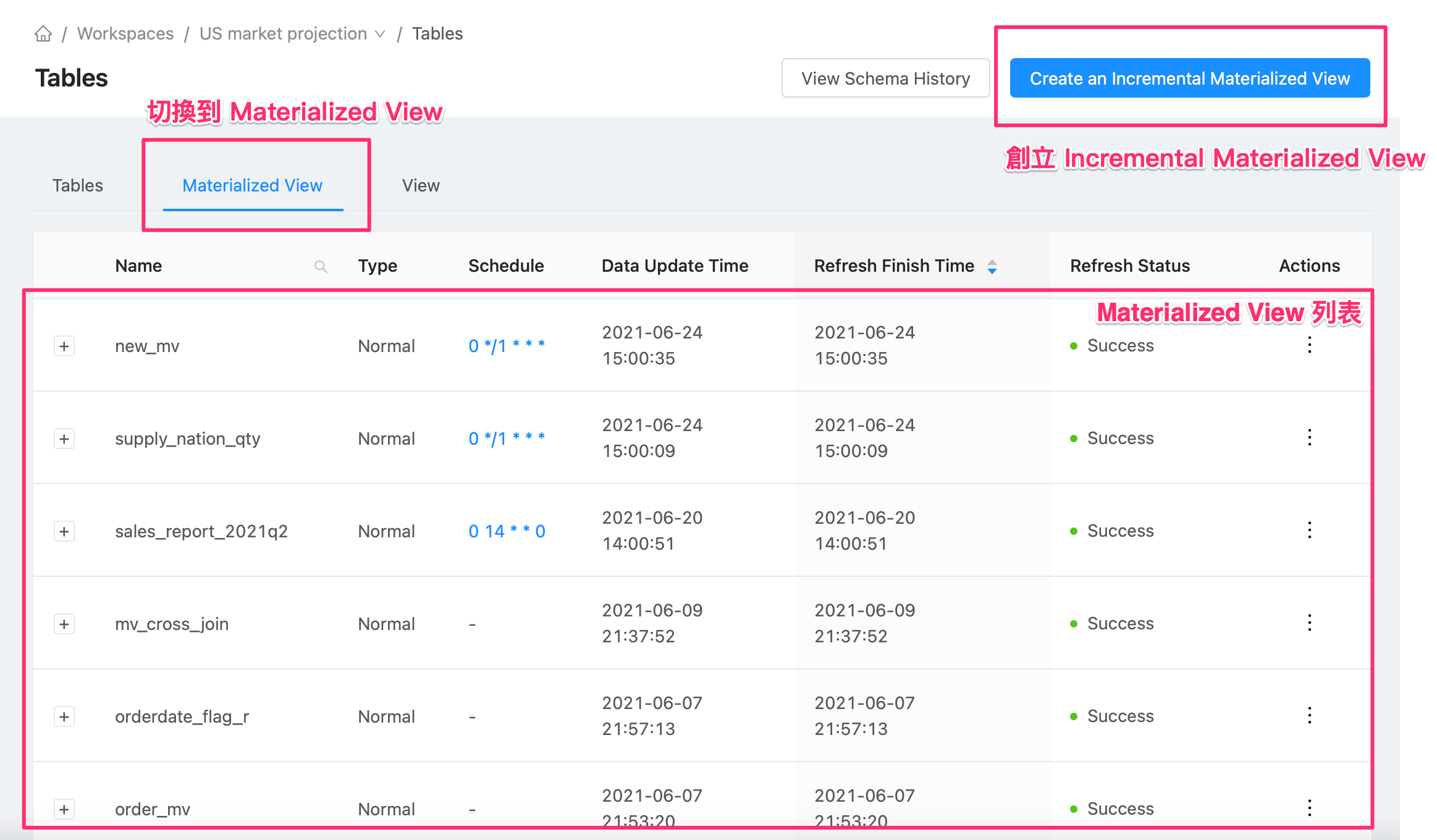Open actions menu for mv_cross_join row
Screen dimensions: 1437x840
pos(1309,623)
